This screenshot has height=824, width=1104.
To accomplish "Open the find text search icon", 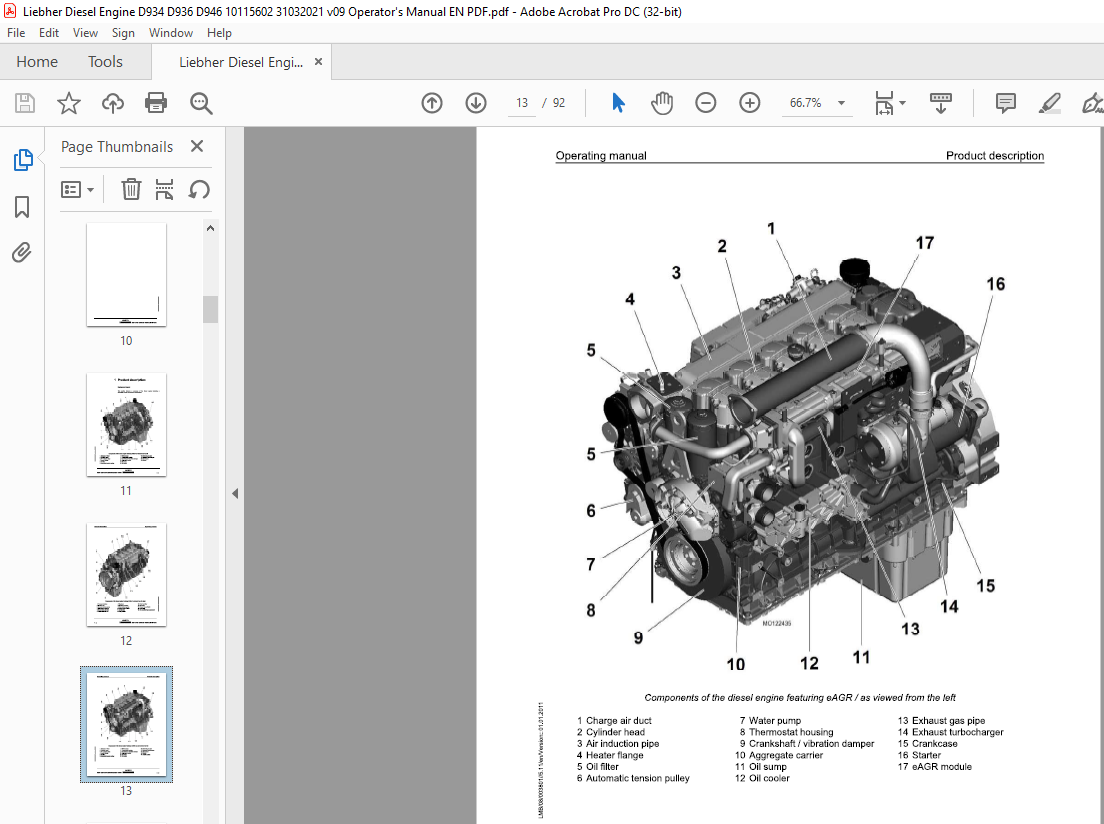I will coord(201,104).
